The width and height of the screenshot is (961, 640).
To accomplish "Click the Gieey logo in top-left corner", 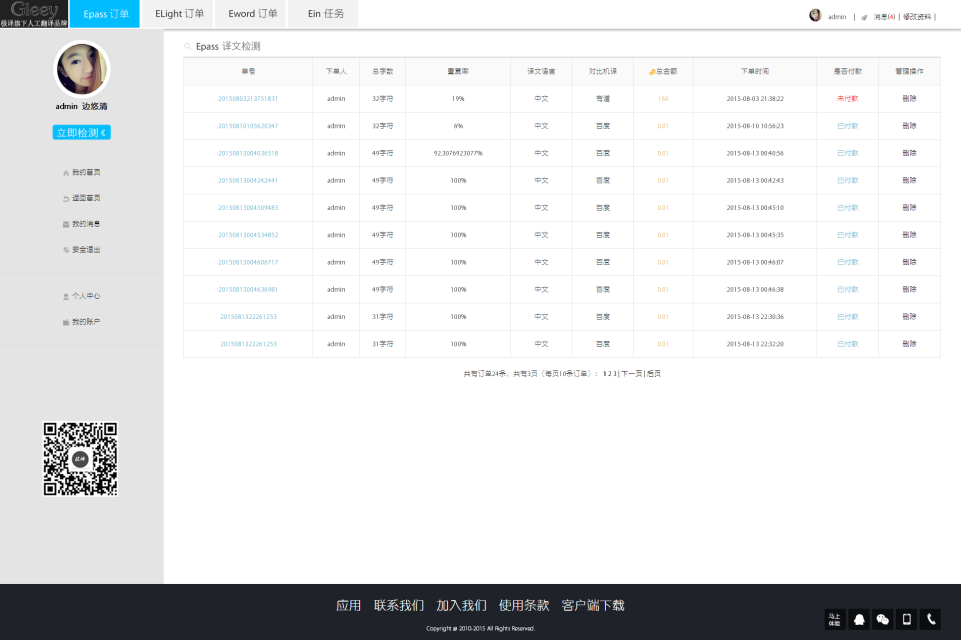I will point(34,13).
